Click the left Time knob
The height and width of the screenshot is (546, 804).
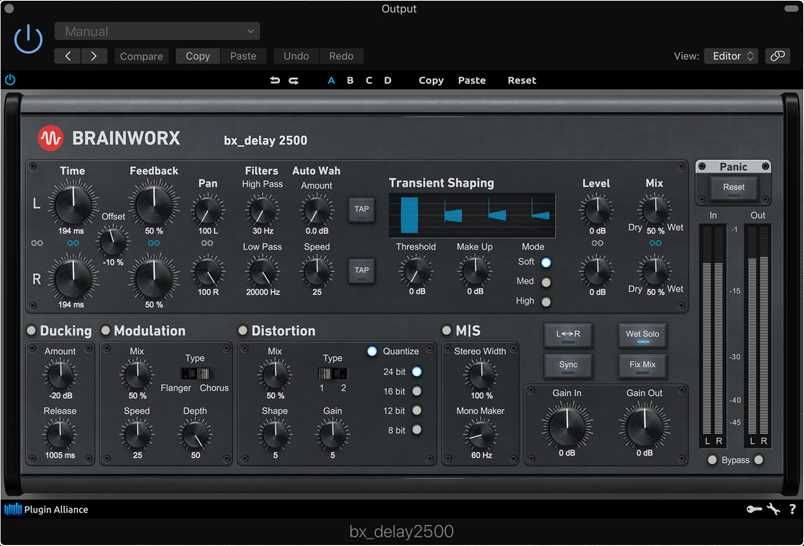coord(73,204)
